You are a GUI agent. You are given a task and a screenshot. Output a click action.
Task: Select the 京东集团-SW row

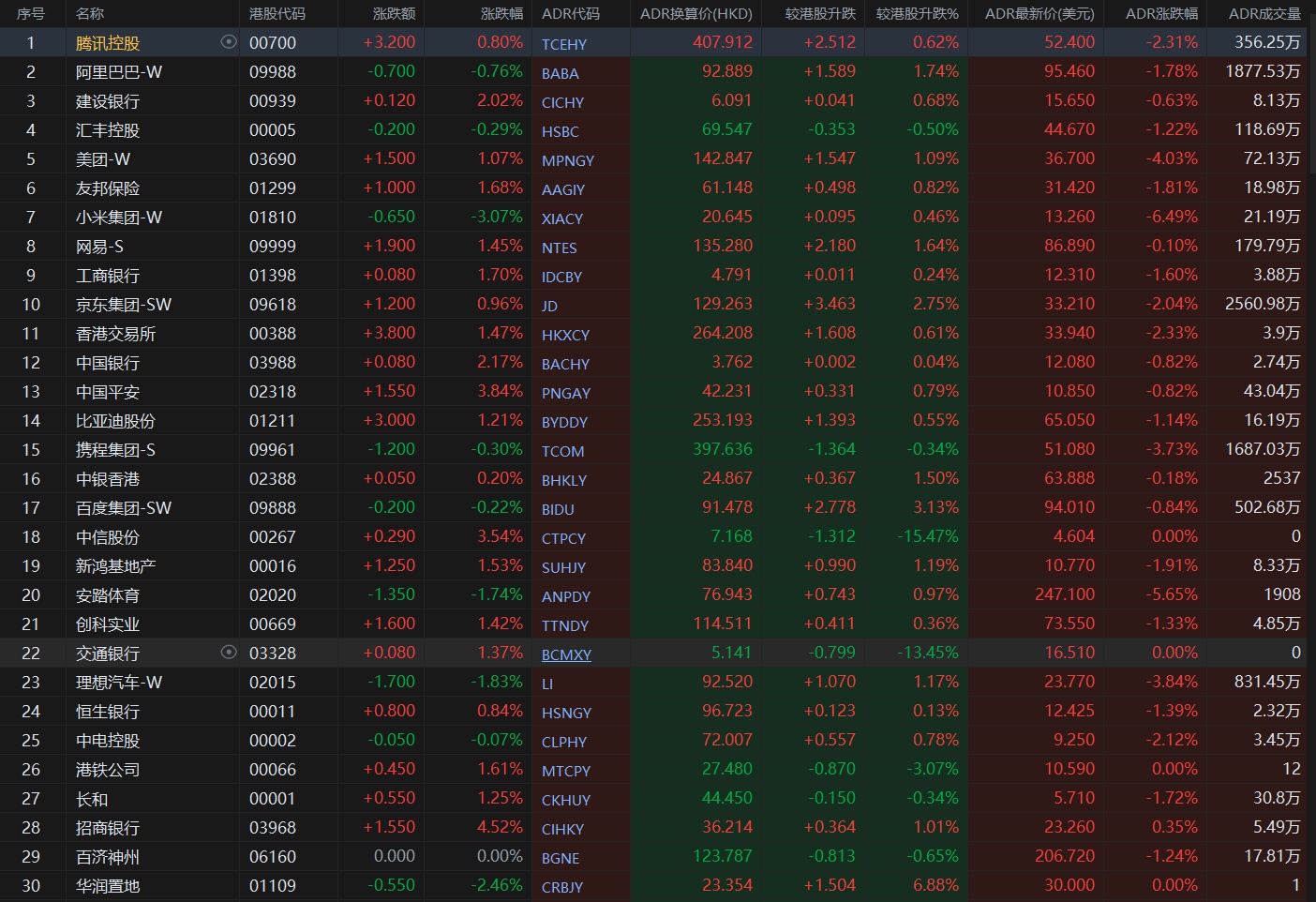tap(124, 305)
